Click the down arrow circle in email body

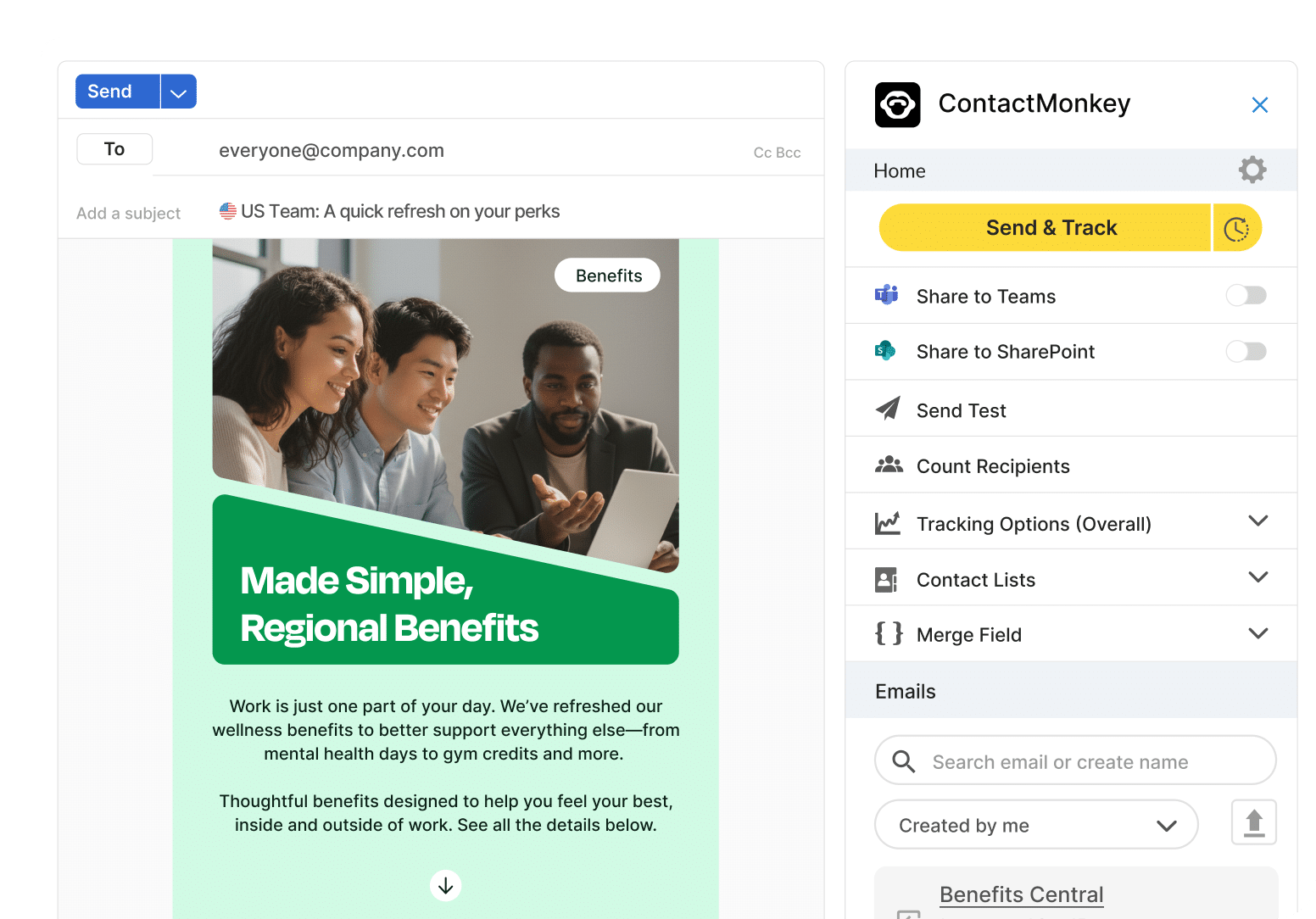[446, 886]
